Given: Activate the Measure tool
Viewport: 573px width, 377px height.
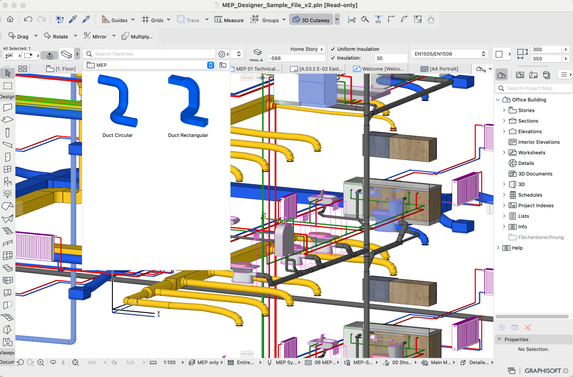Looking at the screenshot, I should point(229,20).
